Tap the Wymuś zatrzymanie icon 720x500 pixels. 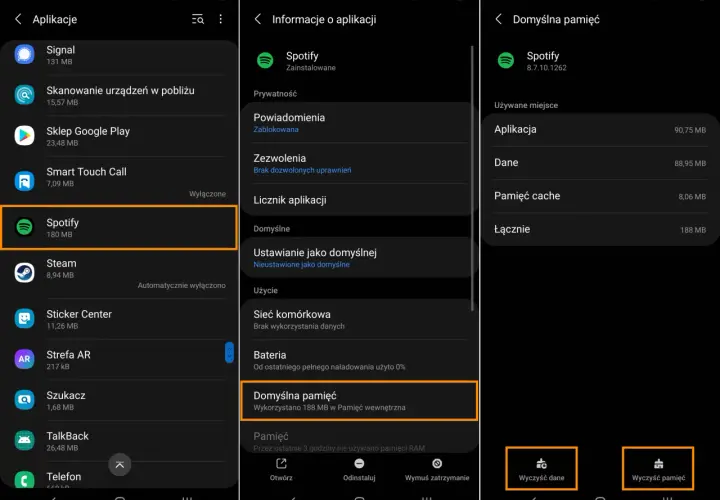pyautogui.click(x=437, y=464)
